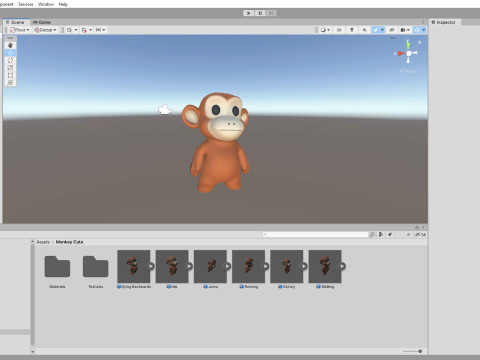Expand the Walking asset contents arrow
Image resolution: width=480 pixels, height=360 pixels.
point(342,266)
